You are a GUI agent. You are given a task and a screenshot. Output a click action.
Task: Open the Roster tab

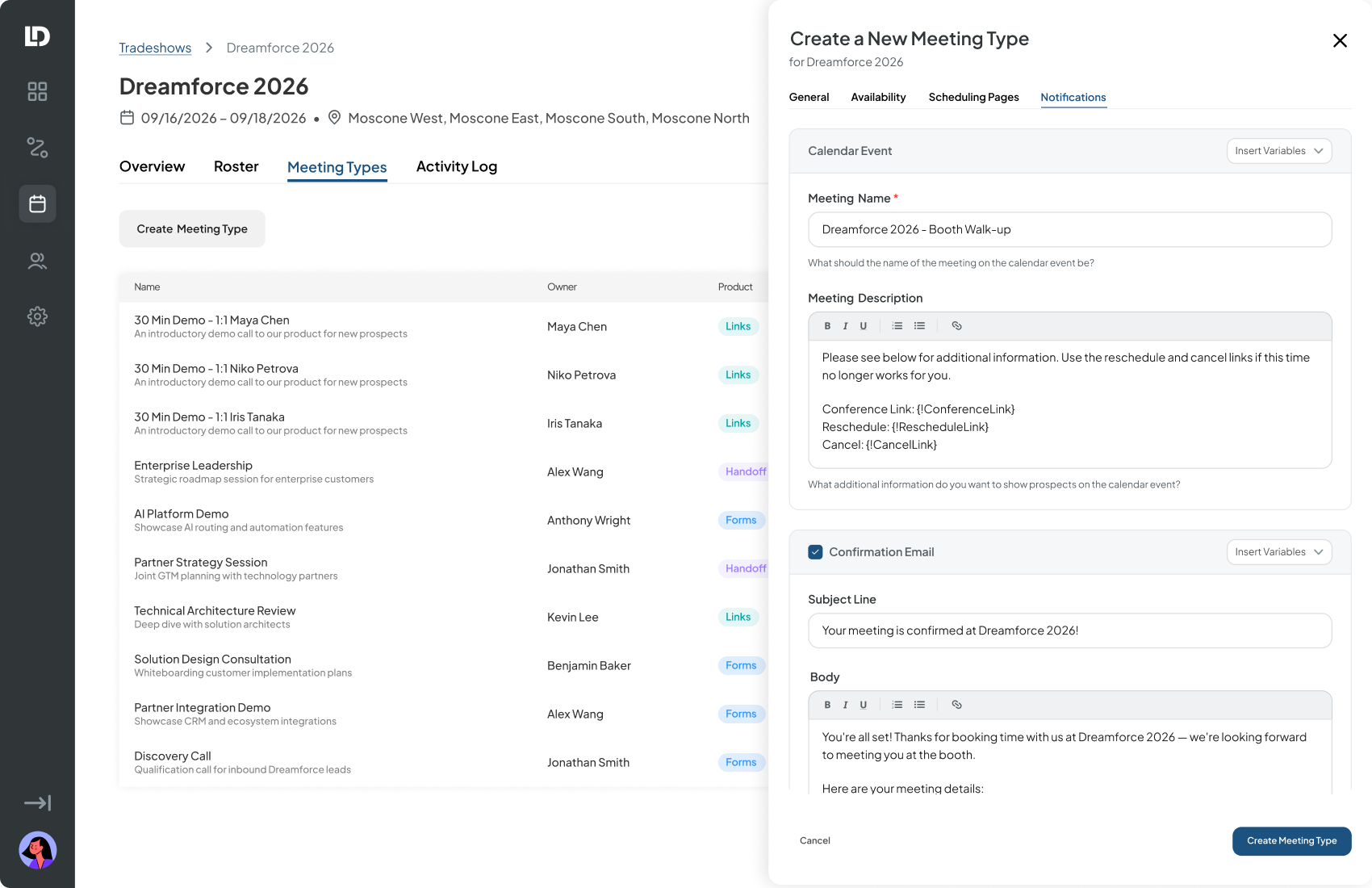click(236, 166)
